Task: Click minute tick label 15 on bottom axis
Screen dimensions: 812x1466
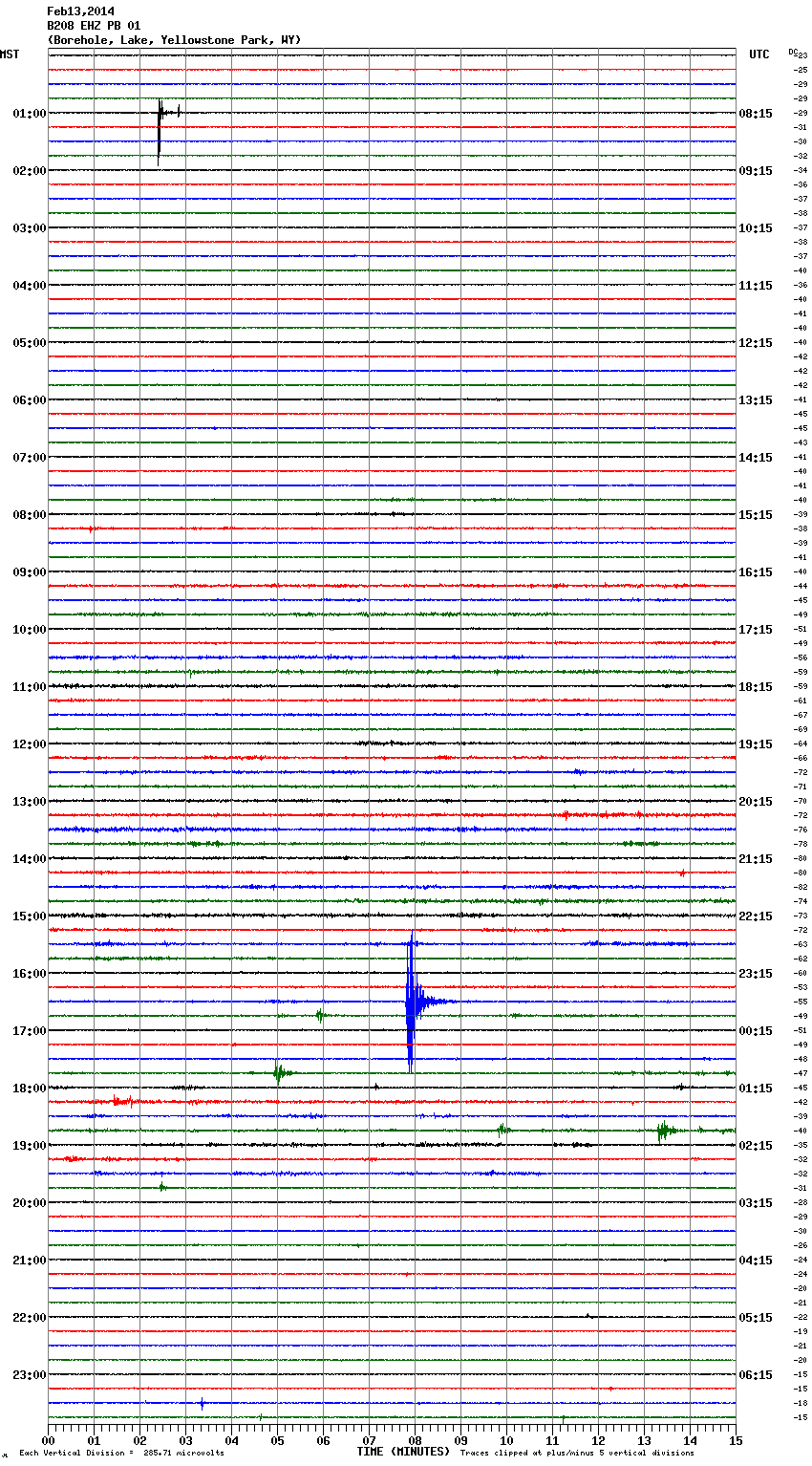Action: click(736, 1440)
